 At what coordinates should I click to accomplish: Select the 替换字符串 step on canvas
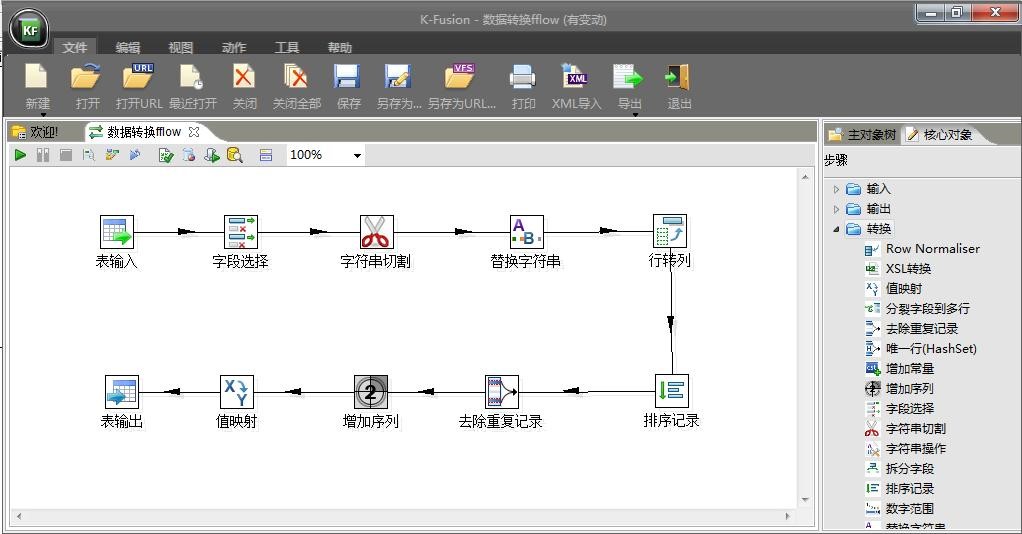pyautogui.click(x=527, y=232)
